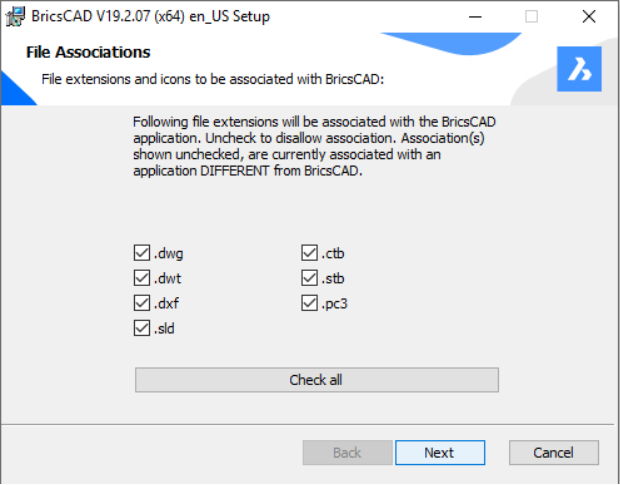Click the blue BricsCAD logo icon

pyautogui.click(x=579, y=69)
